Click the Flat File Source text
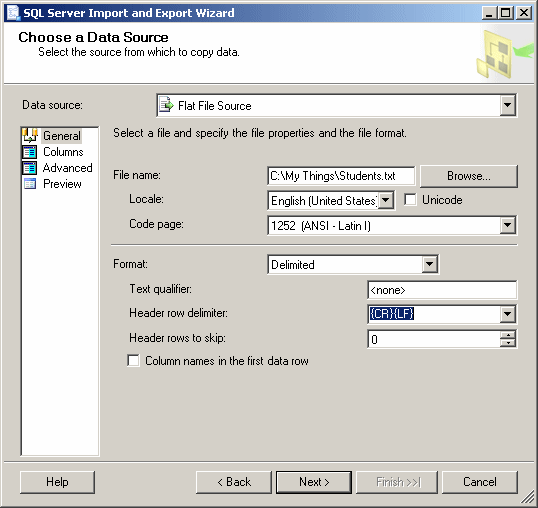This screenshot has width=538, height=508. 214,106
